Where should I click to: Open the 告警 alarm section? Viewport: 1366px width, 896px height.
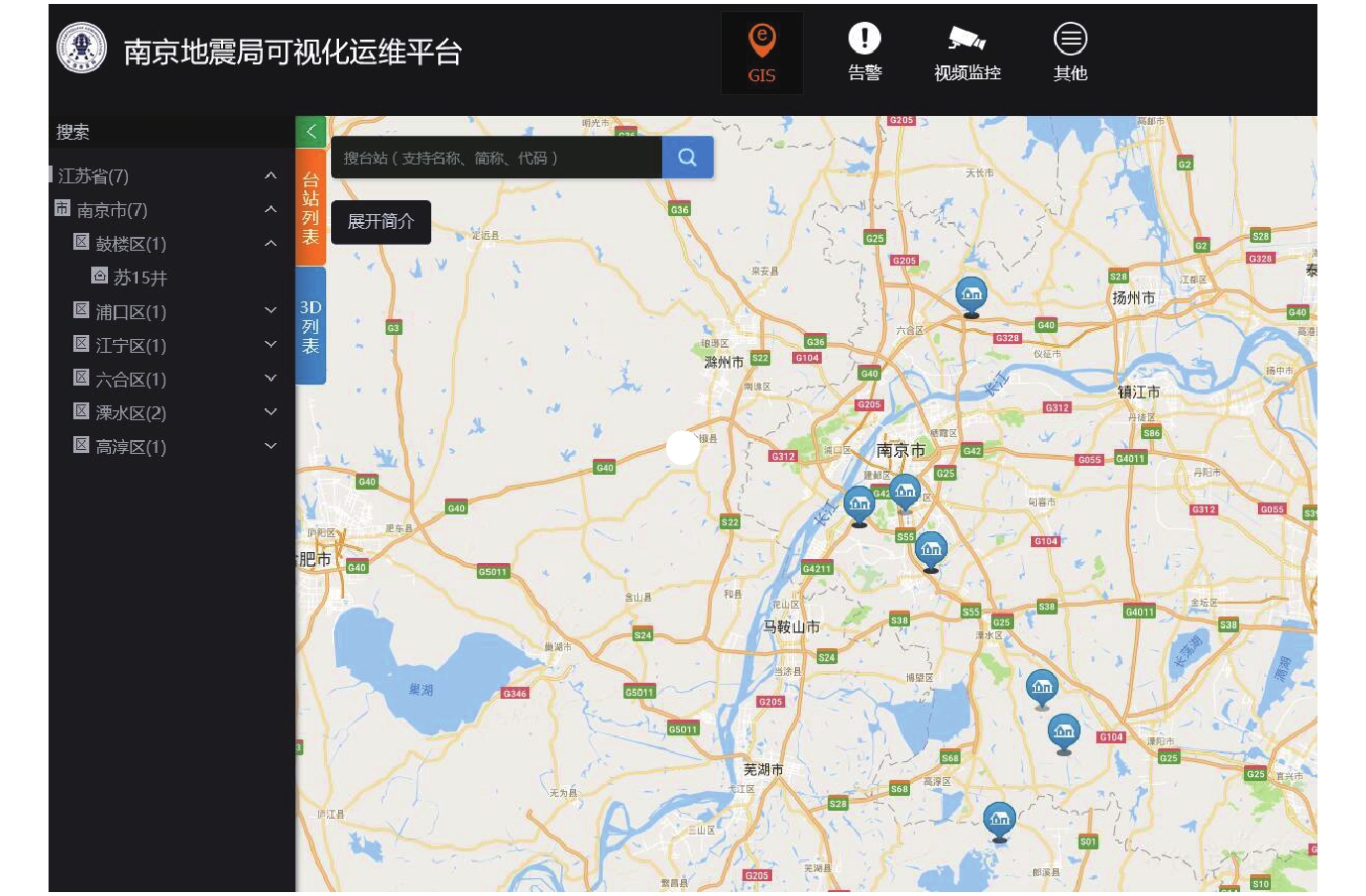[x=864, y=53]
